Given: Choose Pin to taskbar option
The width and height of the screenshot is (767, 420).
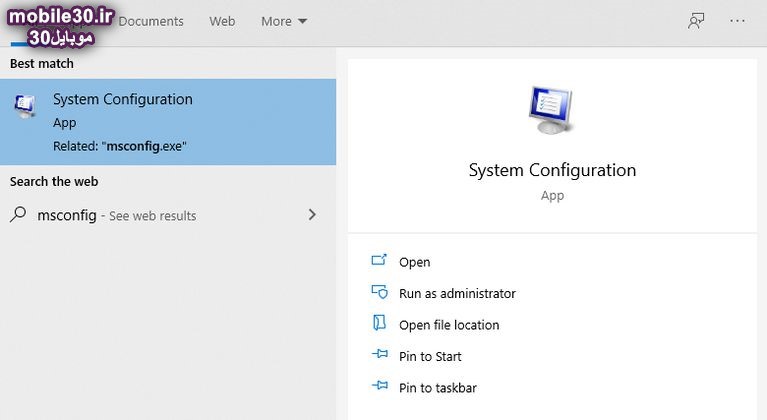Looking at the screenshot, I should 438,388.
